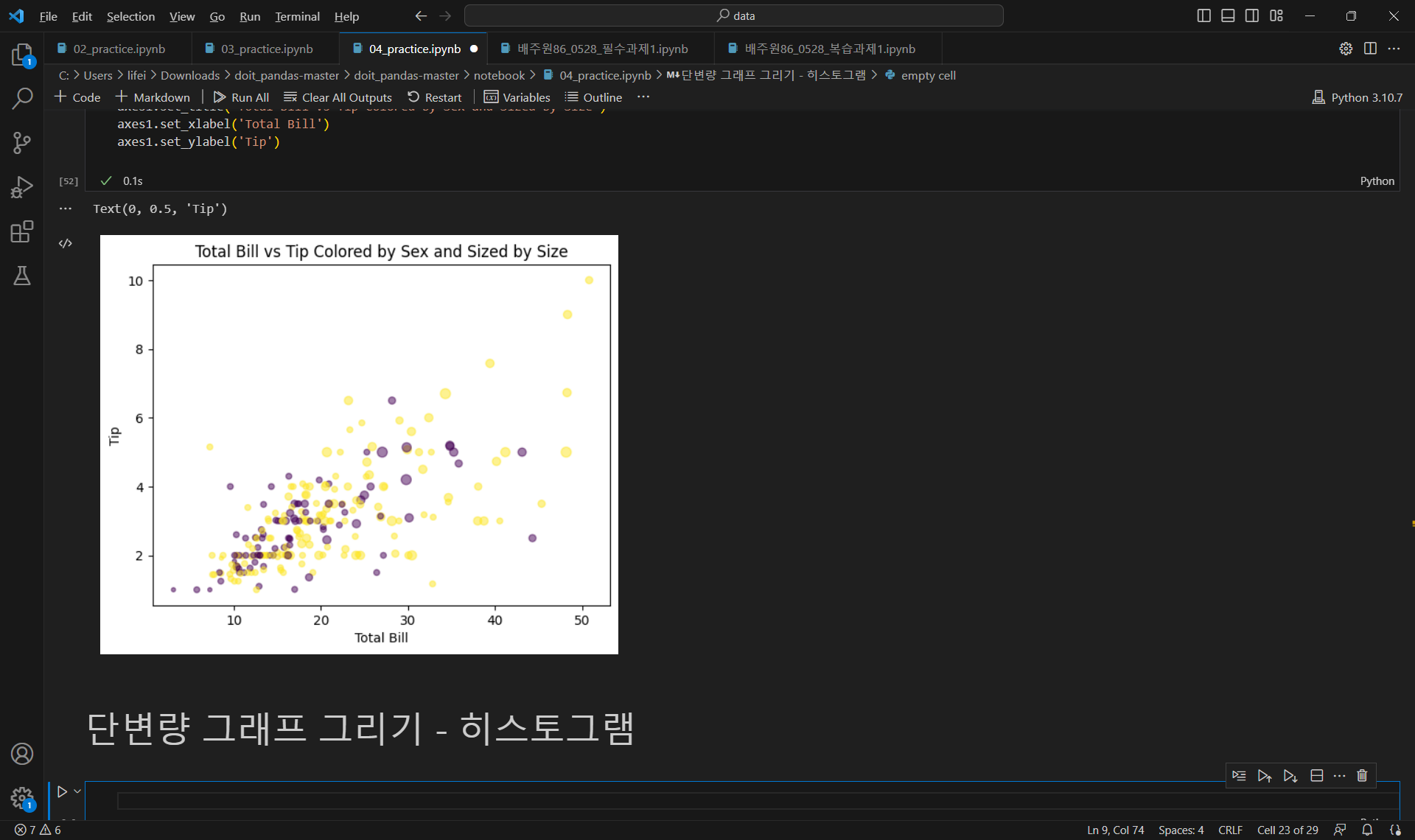1415x840 pixels.
Task: Run the empty cell with play button
Action: point(62,792)
